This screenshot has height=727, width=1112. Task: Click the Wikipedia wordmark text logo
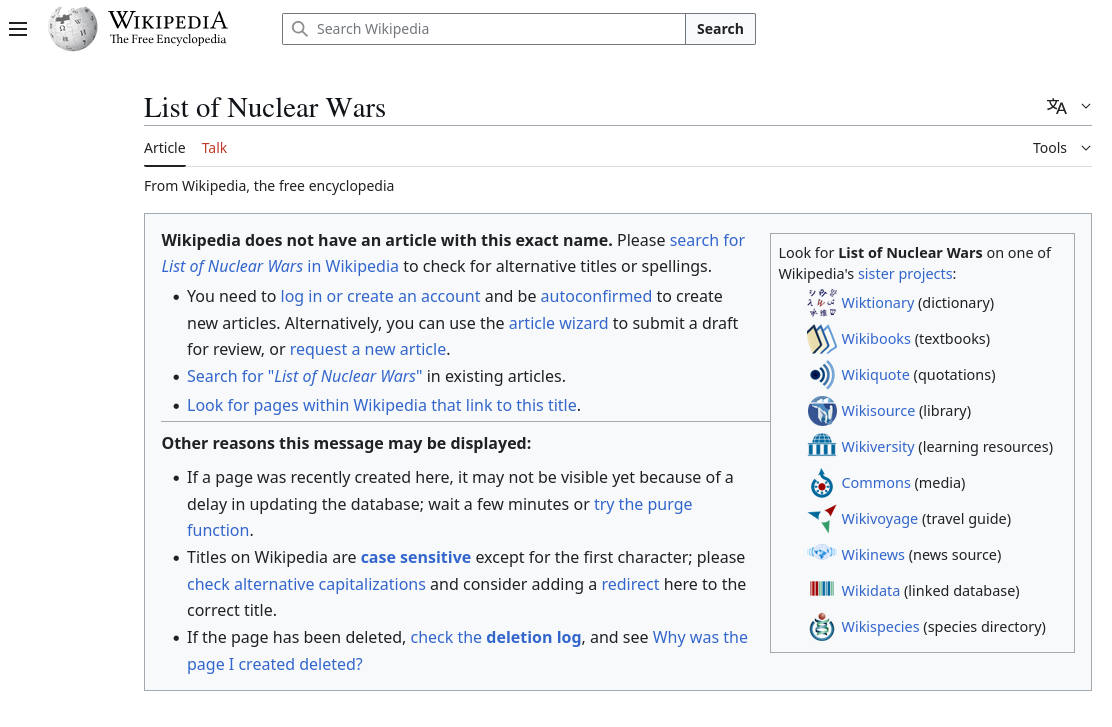tap(167, 28)
